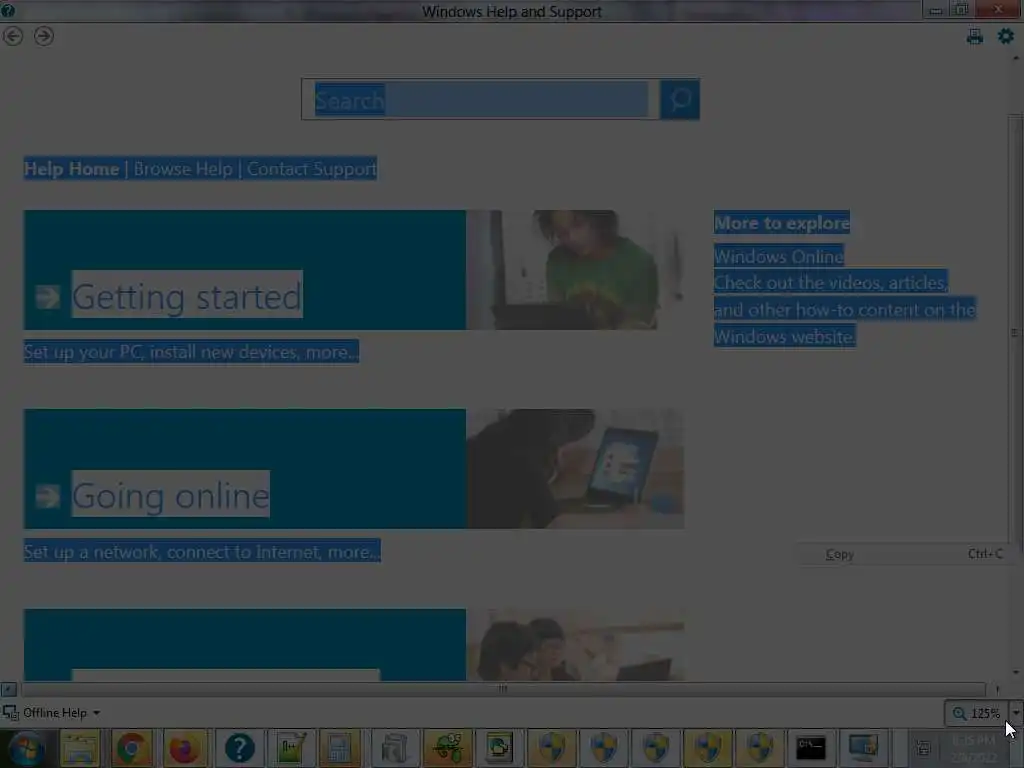Click the horizontal scrollbar thumb
The height and width of the screenshot is (768, 1024).
click(x=503, y=688)
